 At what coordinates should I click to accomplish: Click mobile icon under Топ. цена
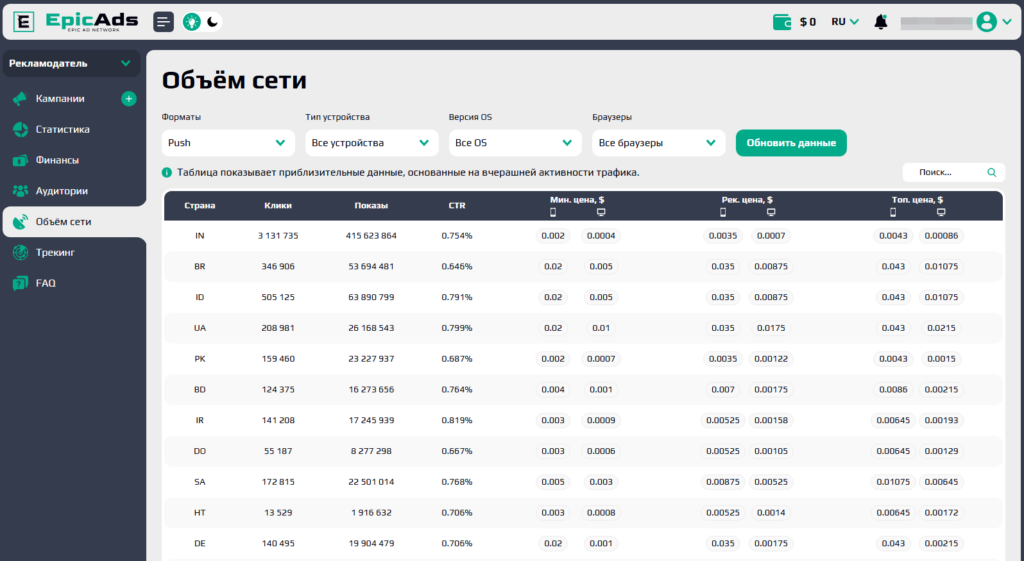click(893, 212)
